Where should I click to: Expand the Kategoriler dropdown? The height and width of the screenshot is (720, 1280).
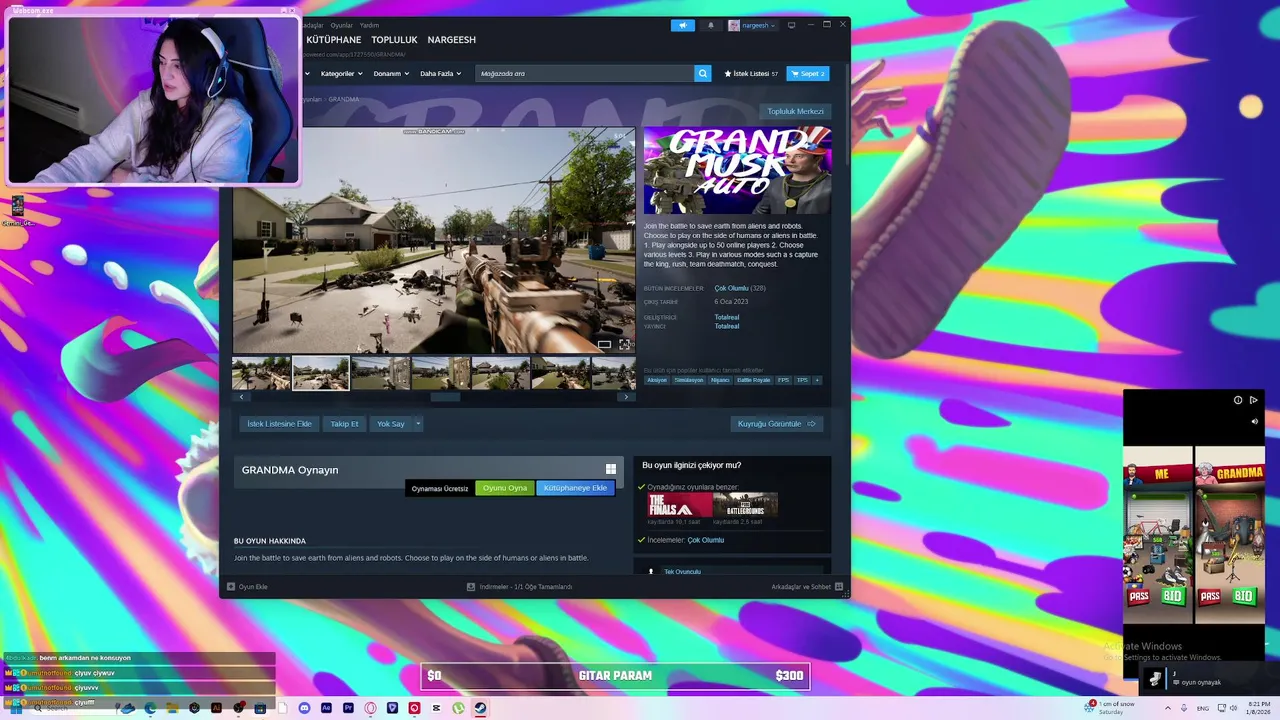341,73
